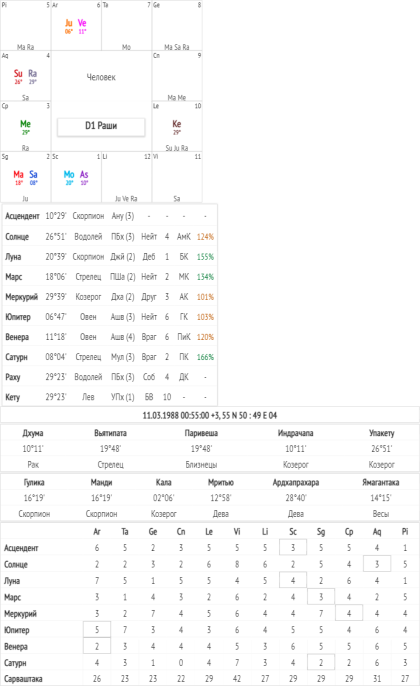Viewport: 420px width, 686px height.
Task: Click the Ra glyph in Aquarius house
Action: coord(32,76)
